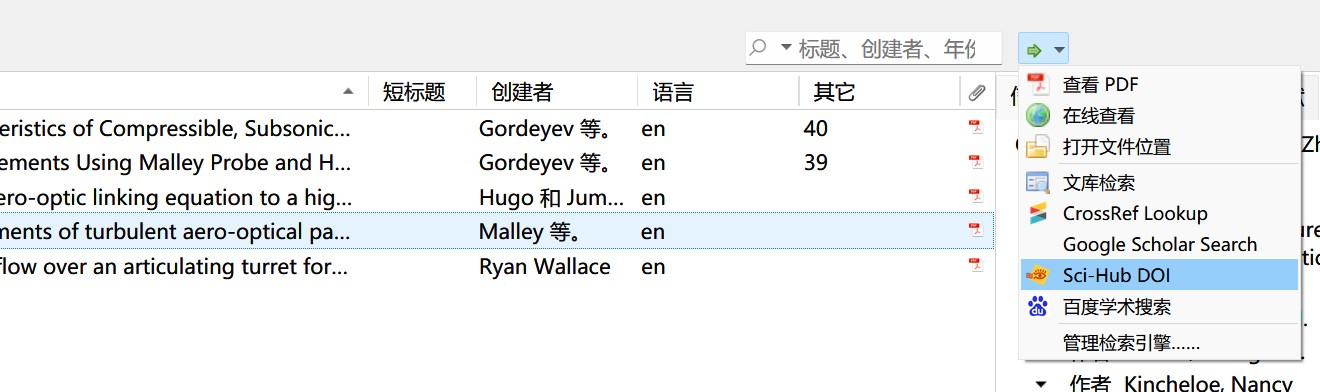This screenshot has height=392, width=1320.
Task: Click the value 39 in 其它 column
Action: (815, 162)
